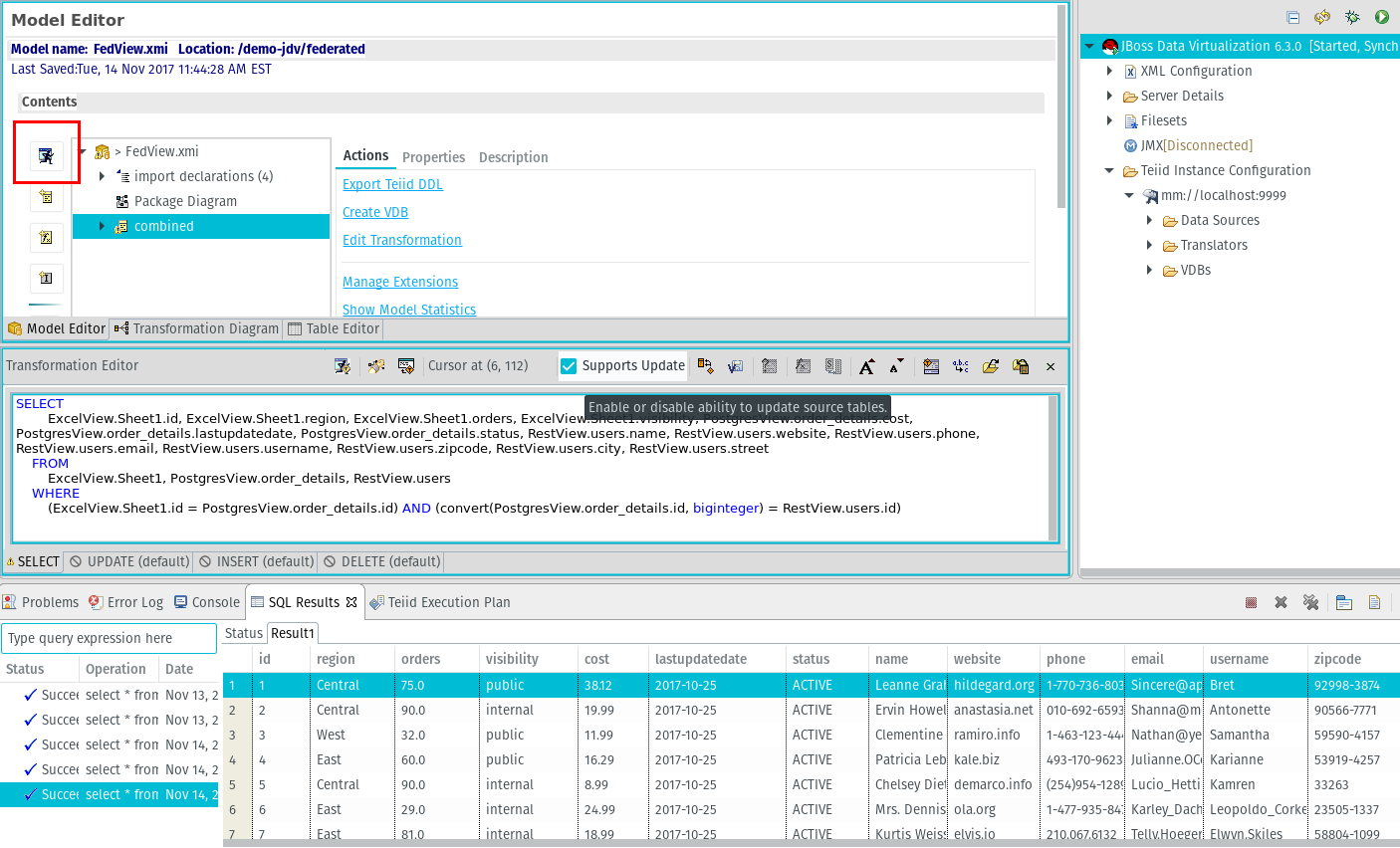Collapse mm://localhost:9999 node
The height and width of the screenshot is (848, 1400).
coord(1129,195)
